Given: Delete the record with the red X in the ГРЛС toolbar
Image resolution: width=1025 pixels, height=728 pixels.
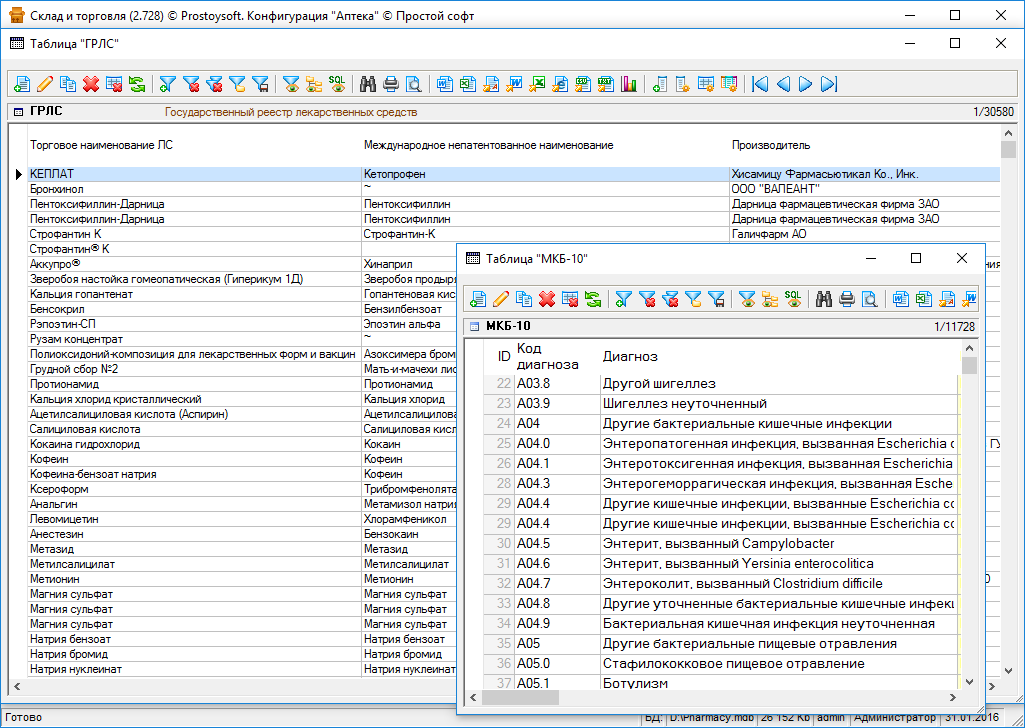Looking at the screenshot, I should (91, 84).
